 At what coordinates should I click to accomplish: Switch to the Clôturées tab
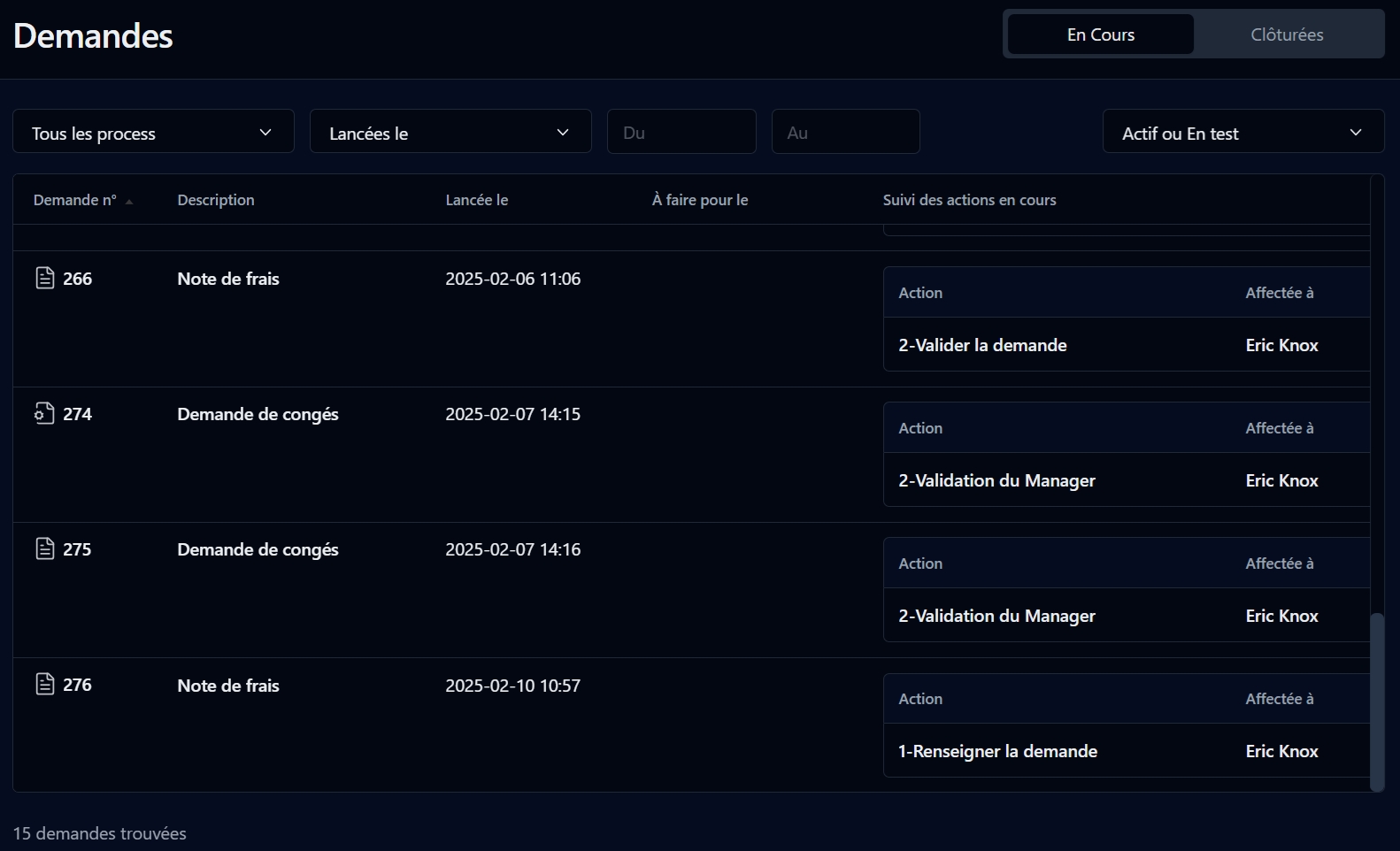pyautogui.click(x=1286, y=34)
